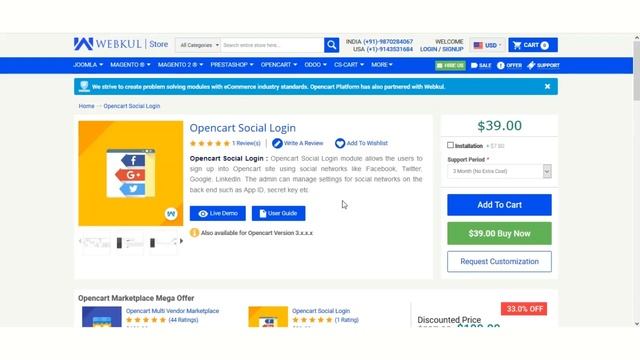This screenshot has width=640, height=360.
Task: Click the (44 Ratings) text
Action: pyautogui.click(x=183, y=320)
